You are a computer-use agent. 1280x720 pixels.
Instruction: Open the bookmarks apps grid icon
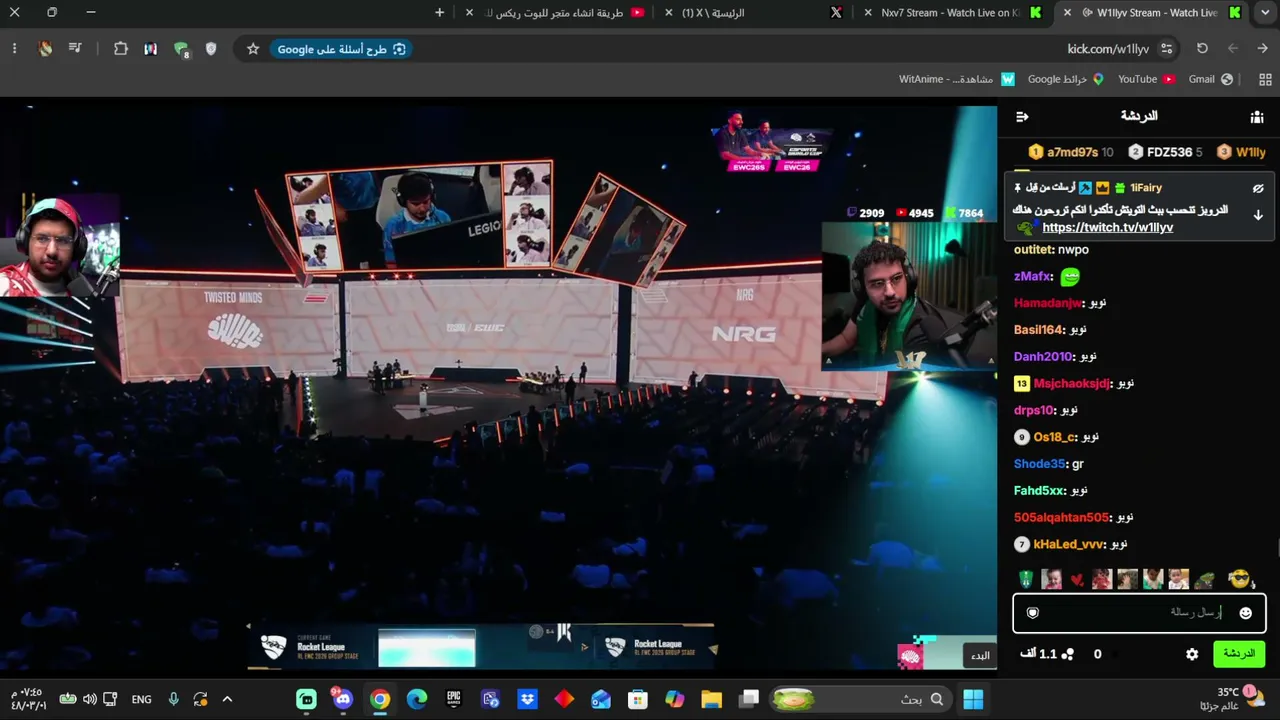[1265, 79]
